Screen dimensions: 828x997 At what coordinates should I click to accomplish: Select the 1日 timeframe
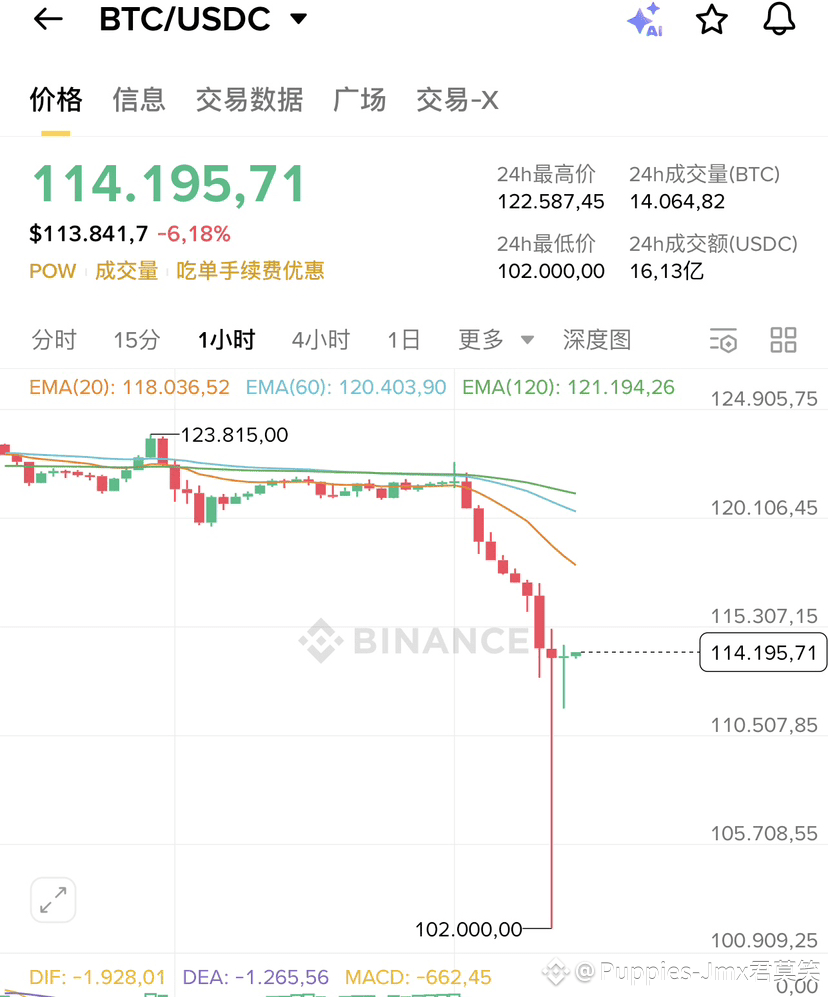coord(404,340)
